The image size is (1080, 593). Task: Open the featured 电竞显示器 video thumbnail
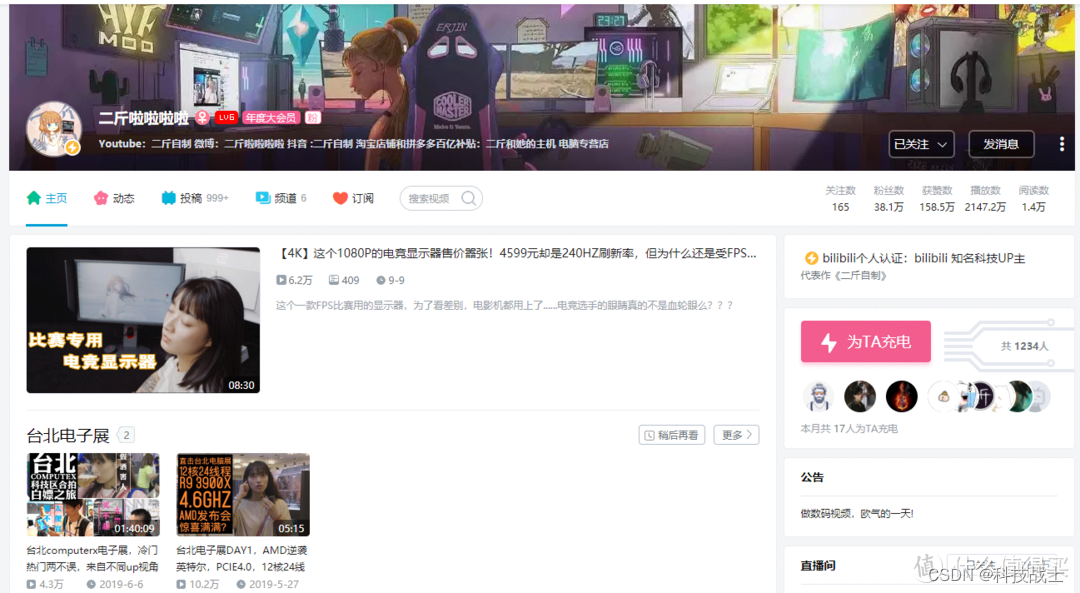143,320
